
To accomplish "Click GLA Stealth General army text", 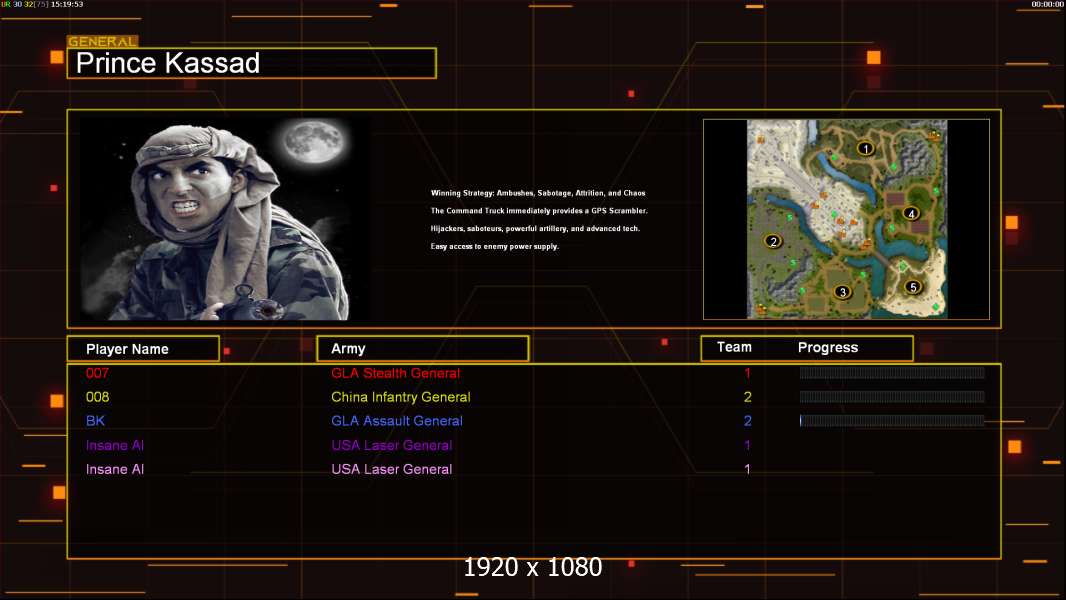I will [395, 373].
